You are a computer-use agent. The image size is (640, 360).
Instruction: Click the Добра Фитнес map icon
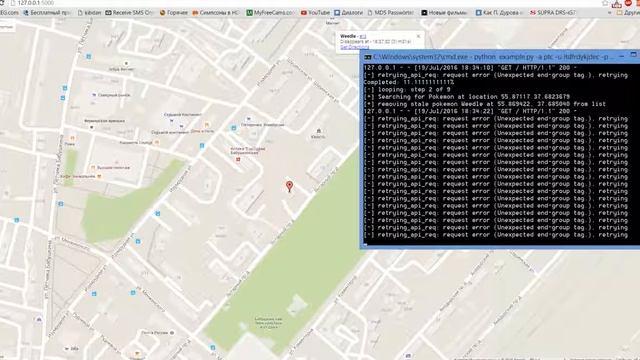[x=126, y=63]
